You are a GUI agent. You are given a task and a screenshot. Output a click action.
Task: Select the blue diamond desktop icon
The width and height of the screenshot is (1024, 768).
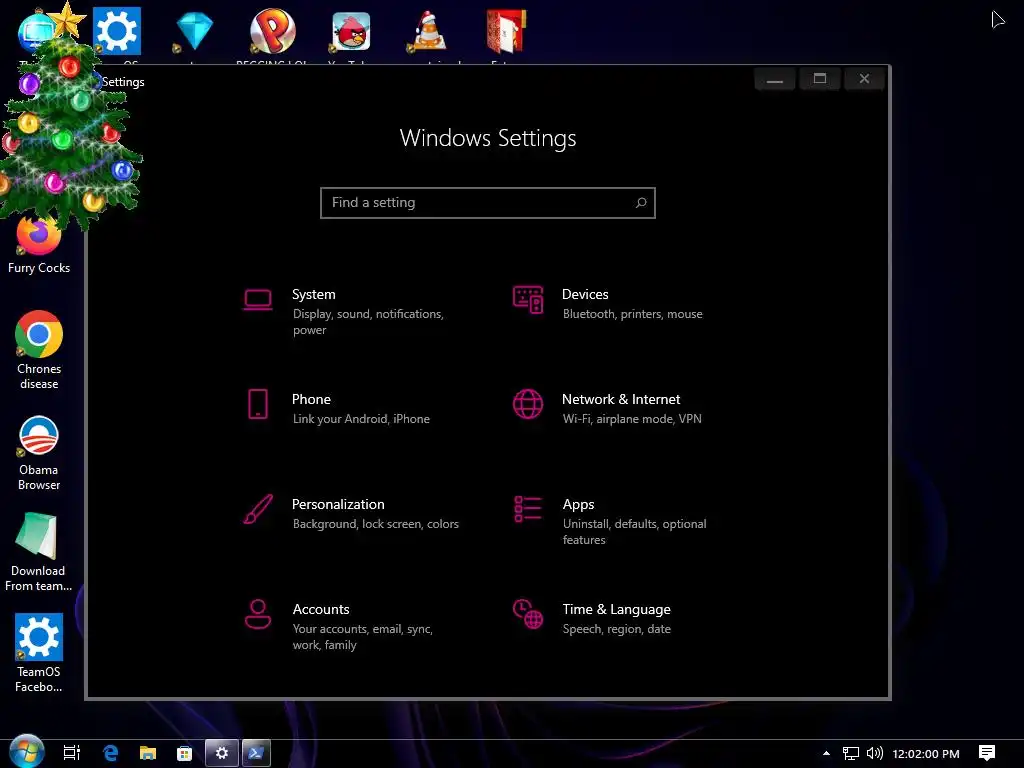pyautogui.click(x=195, y=31)
